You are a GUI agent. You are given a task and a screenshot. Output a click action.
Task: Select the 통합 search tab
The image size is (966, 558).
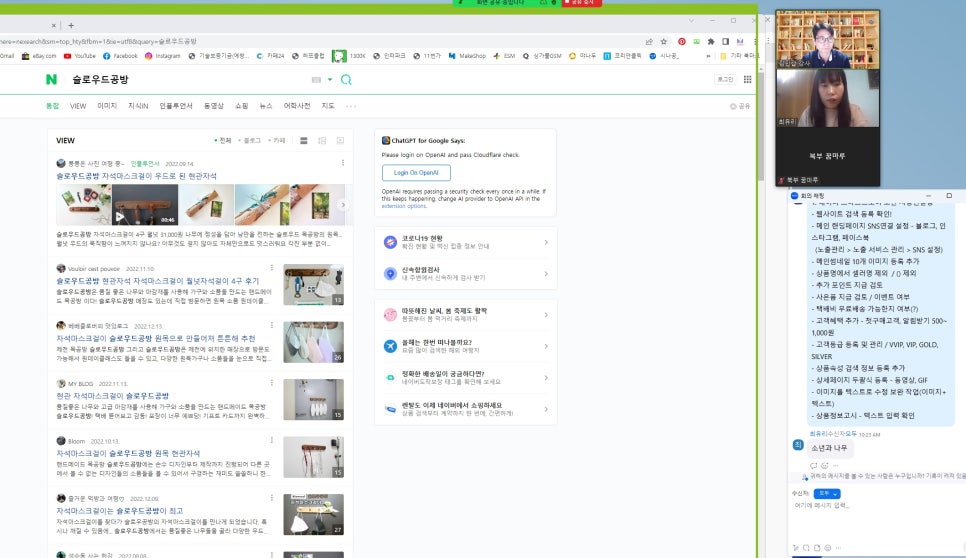(52, 106)
